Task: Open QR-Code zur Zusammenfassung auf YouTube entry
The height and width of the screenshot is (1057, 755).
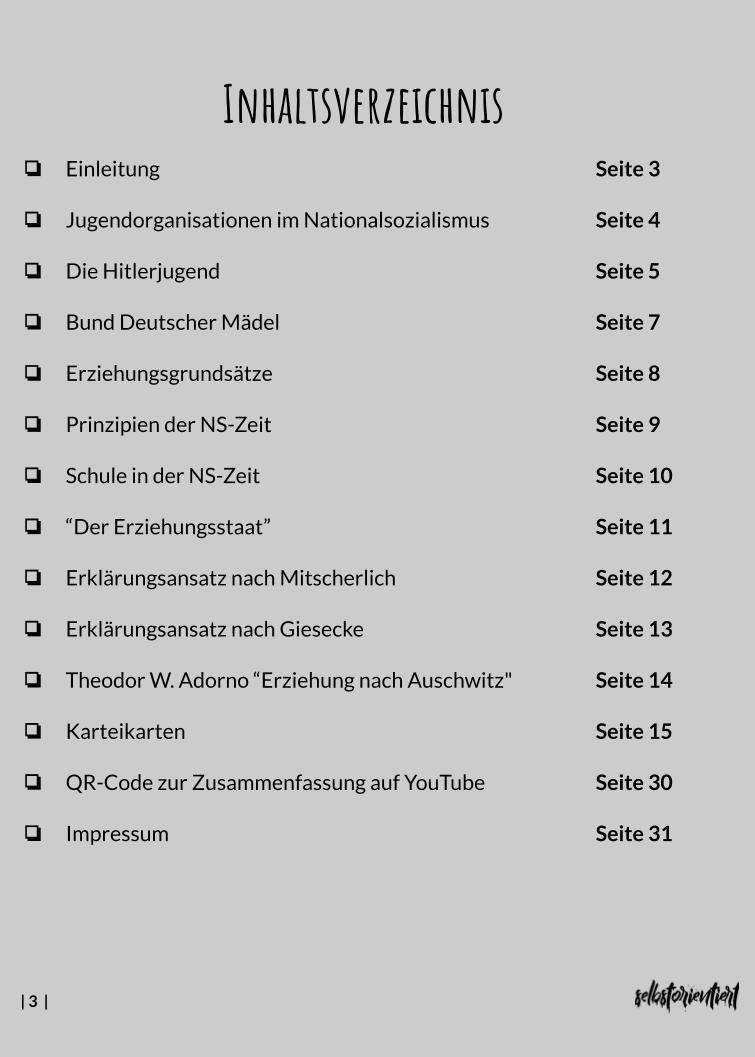Action: pos(275,782)
